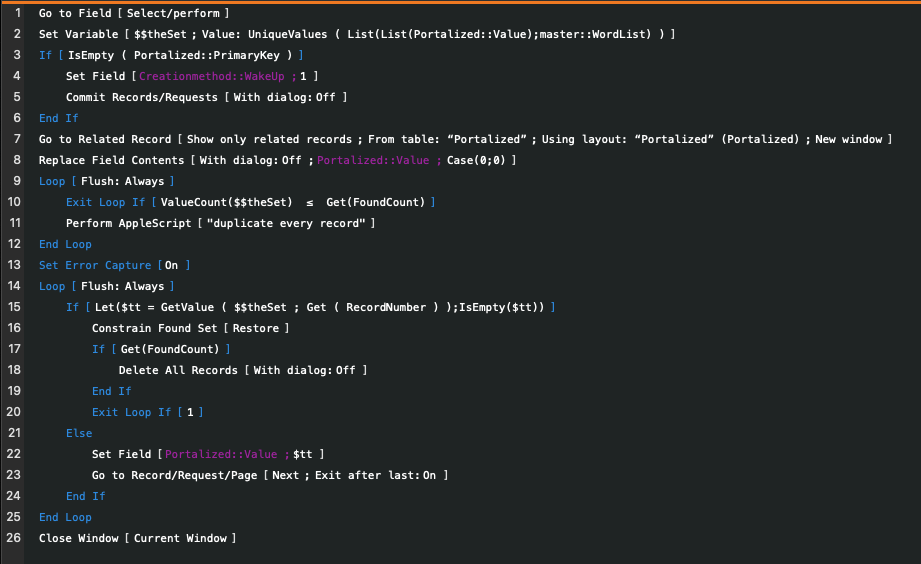The height and width of the screenshot is (564, 921).
Task: Select the If IsEmpty PrimaryKey line
Action: (171, 55)
